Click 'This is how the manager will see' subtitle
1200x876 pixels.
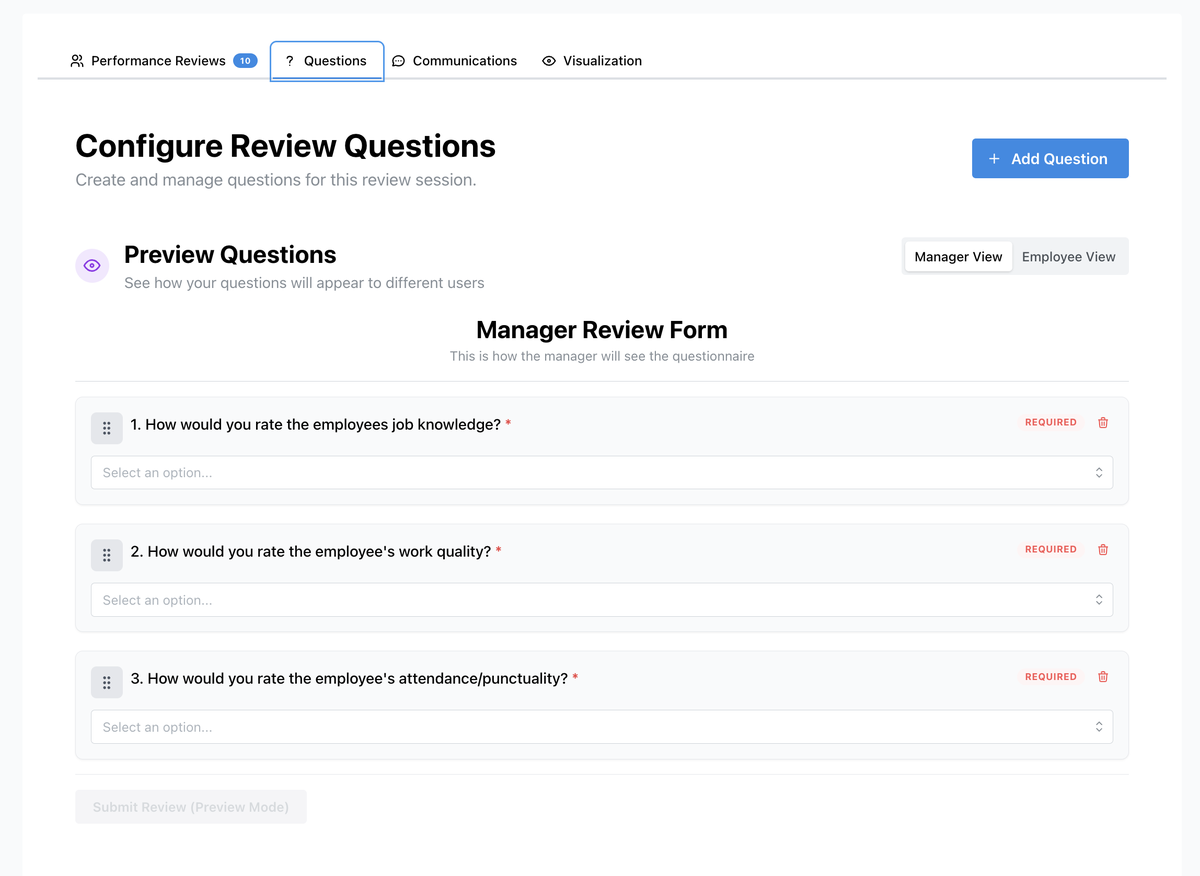click(602, 356)
